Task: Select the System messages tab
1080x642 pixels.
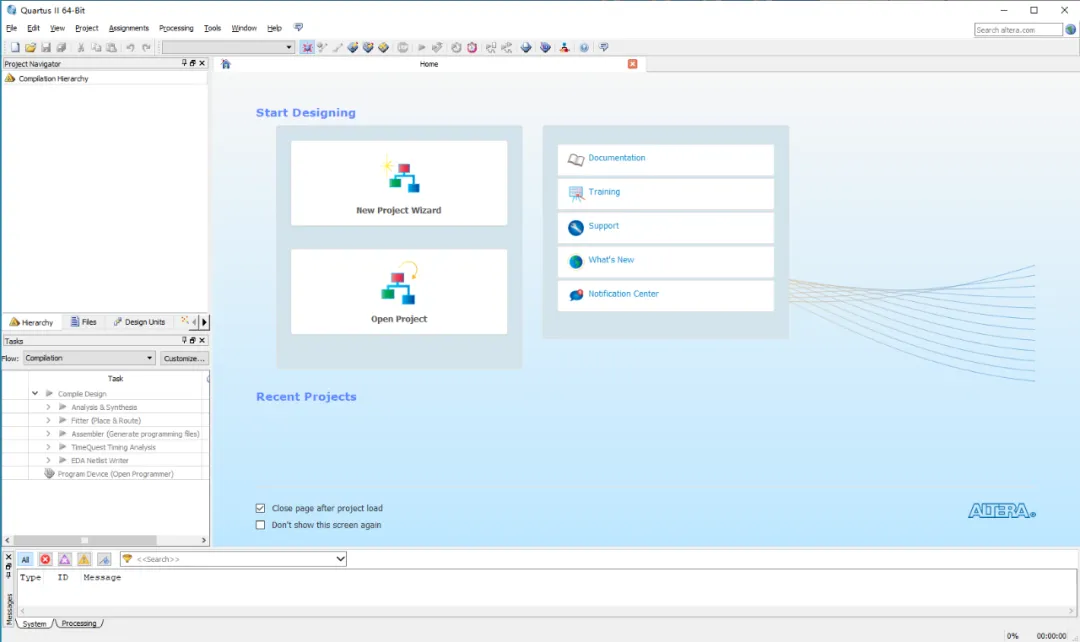Action: click(34, 623)
